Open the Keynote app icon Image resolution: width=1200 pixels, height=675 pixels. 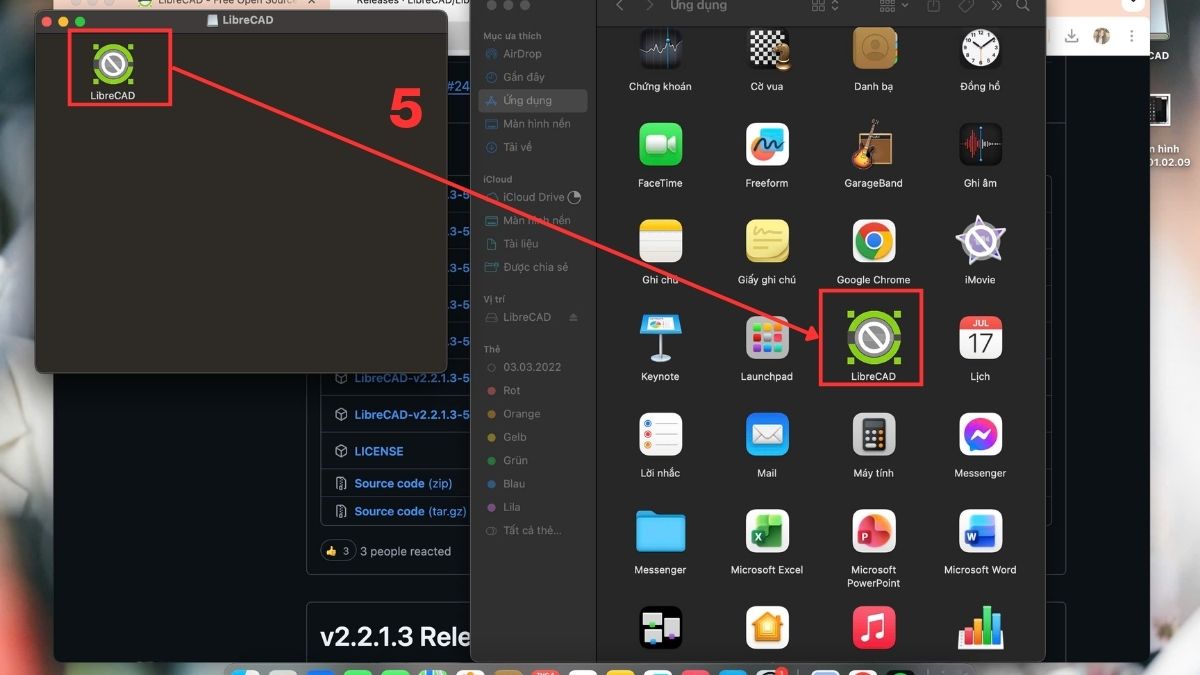pyautogui.click(x=660, y=338)
